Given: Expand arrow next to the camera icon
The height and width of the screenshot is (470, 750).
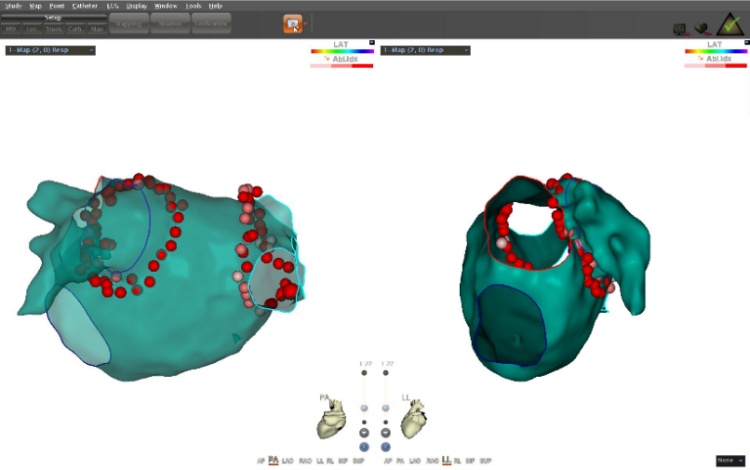Looking at the screenshot, I should tap(307, 23).
